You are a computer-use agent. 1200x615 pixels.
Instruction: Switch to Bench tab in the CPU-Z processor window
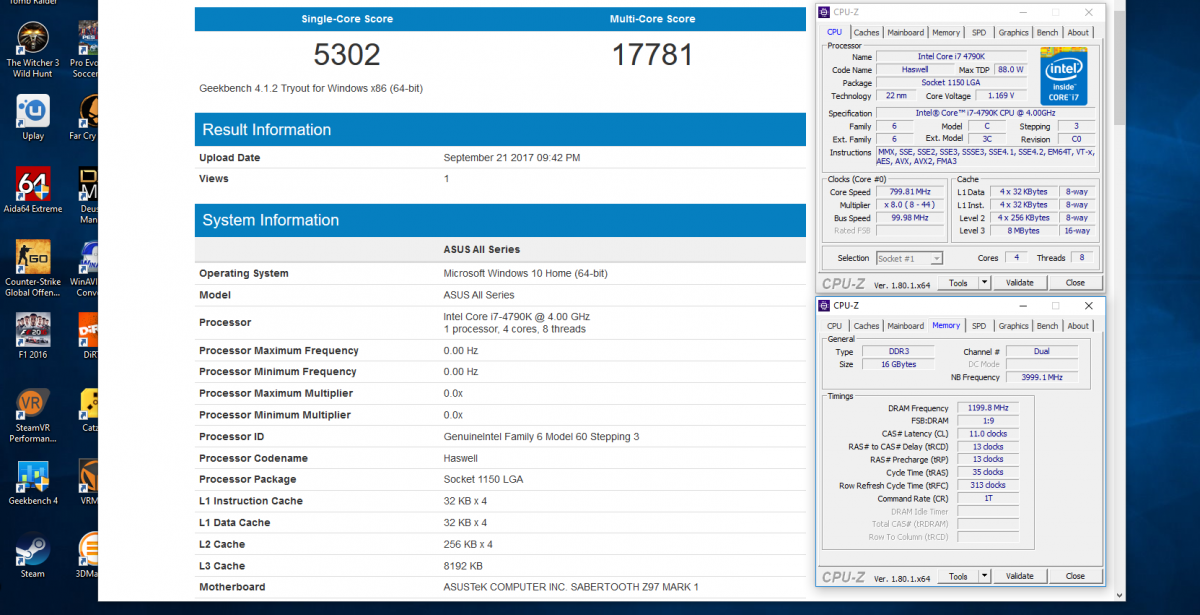coord(1047,32)
